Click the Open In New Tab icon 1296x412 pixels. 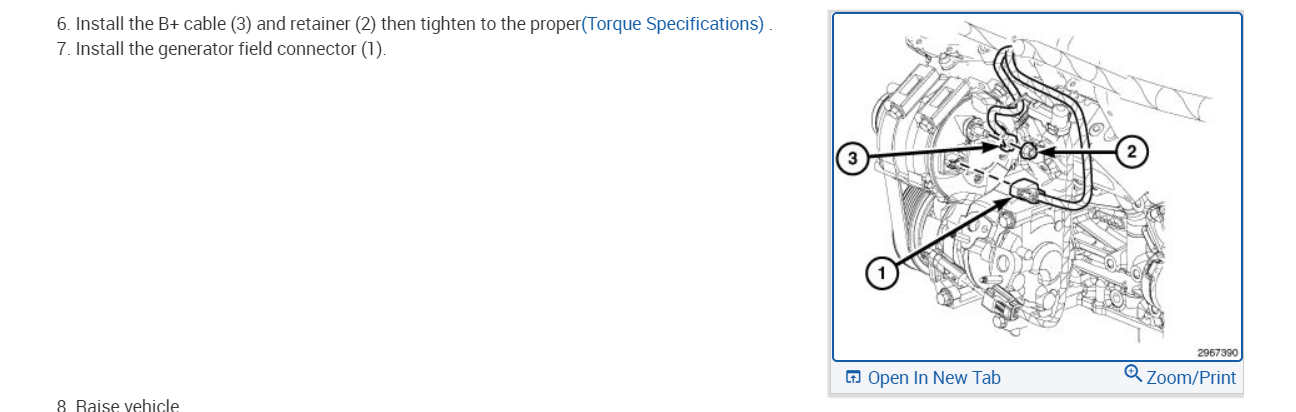pos(853,377)
